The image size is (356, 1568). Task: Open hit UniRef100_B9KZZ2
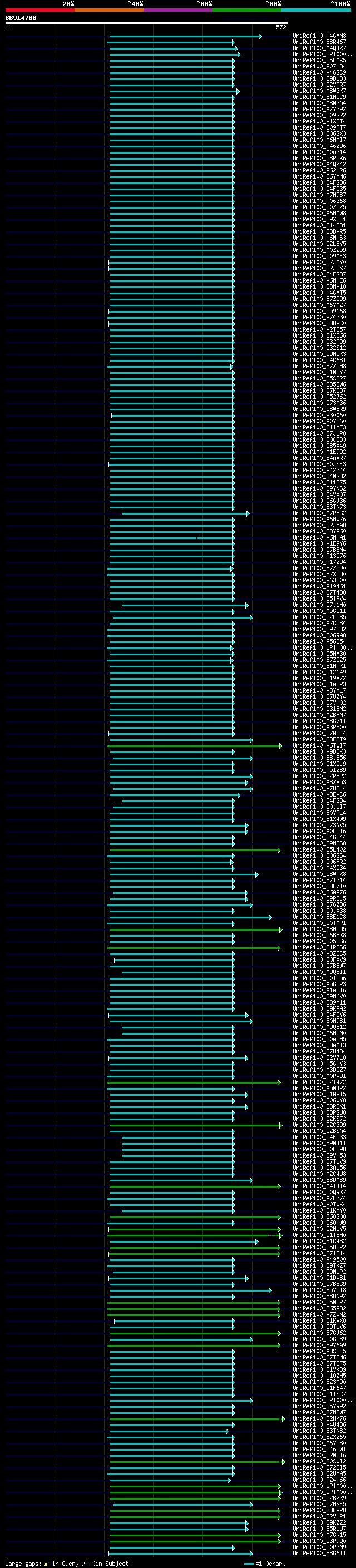(319, 1522)
